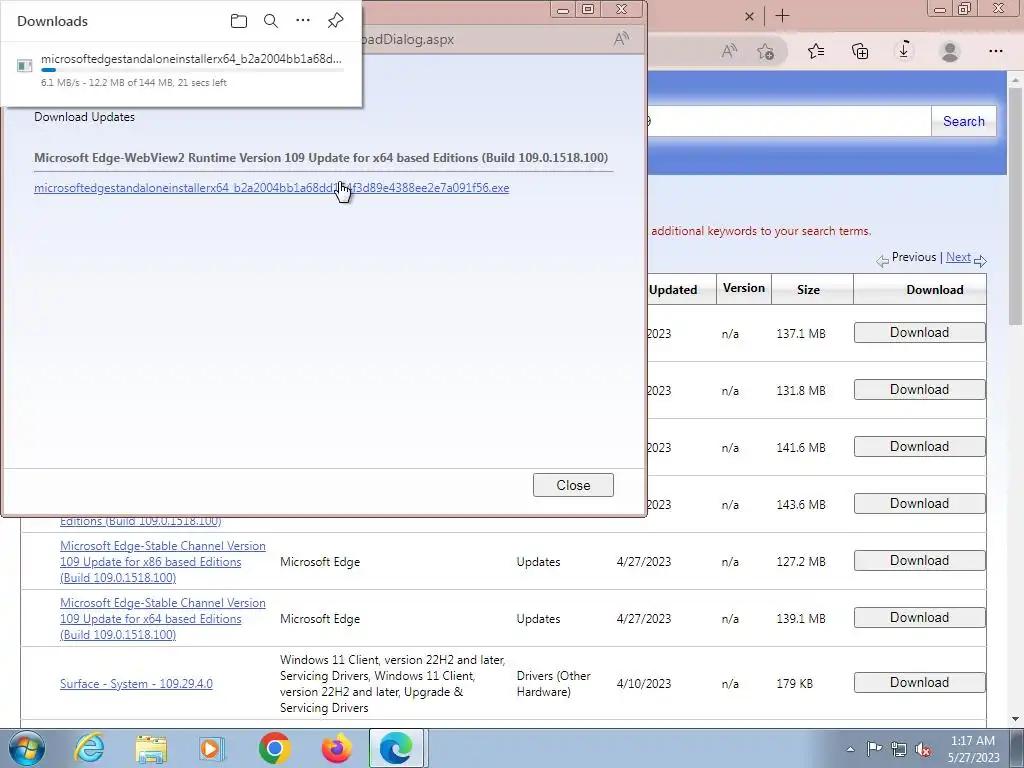Open Windows Media Player from taskbar

click(x=212, y=748)
